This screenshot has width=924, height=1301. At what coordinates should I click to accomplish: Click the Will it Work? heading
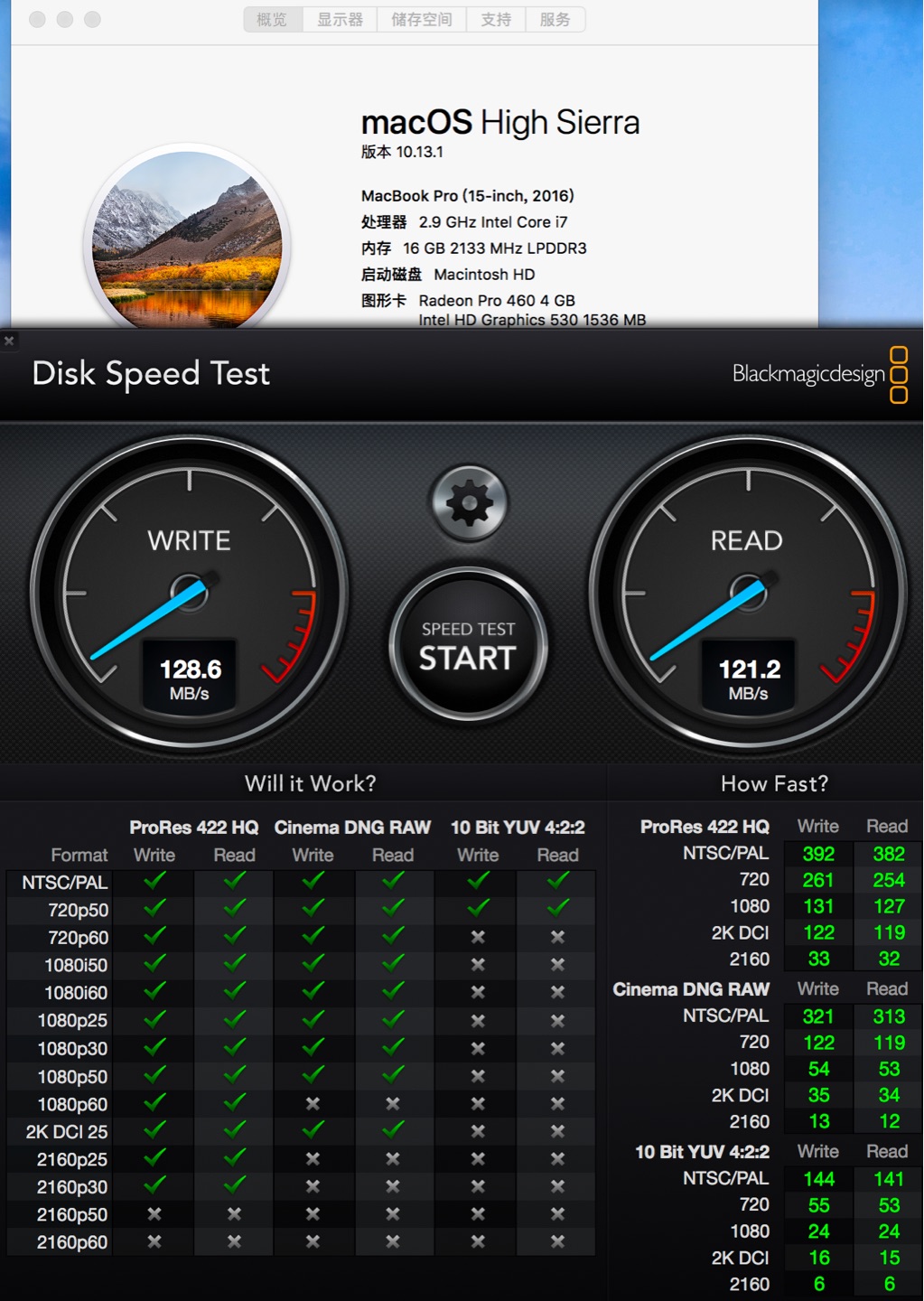click(x=311, y=783)
